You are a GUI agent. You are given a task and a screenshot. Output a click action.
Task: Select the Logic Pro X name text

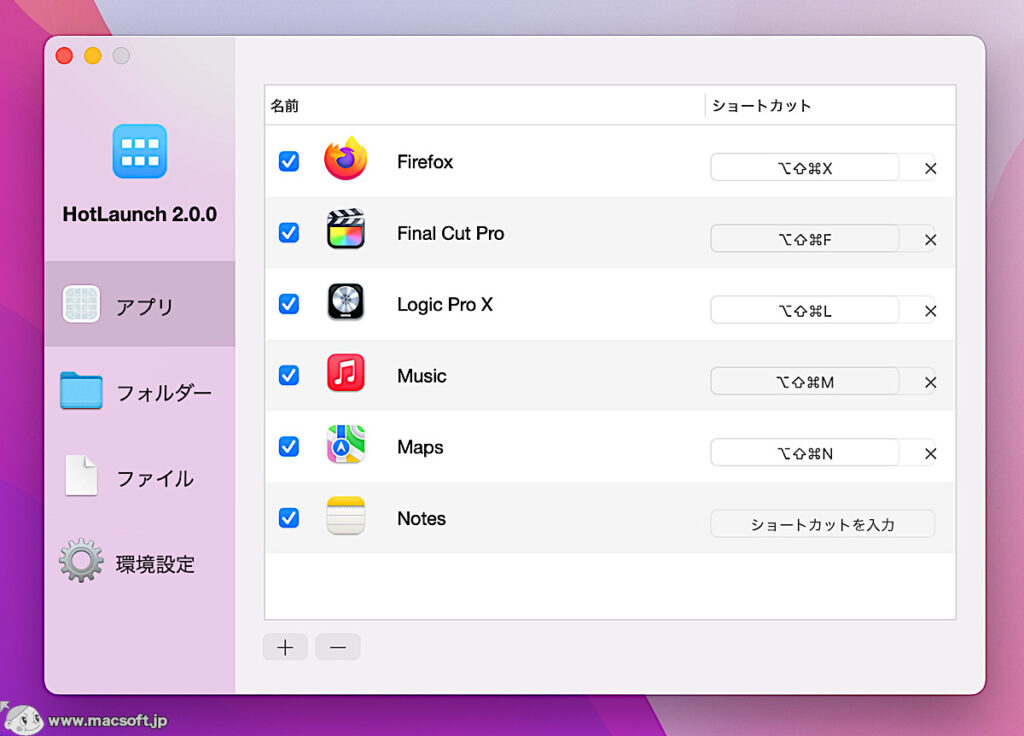[445, 304]
